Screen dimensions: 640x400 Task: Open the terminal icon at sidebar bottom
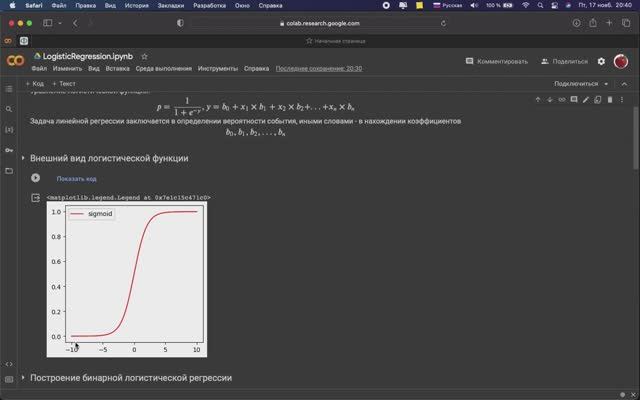9,379
